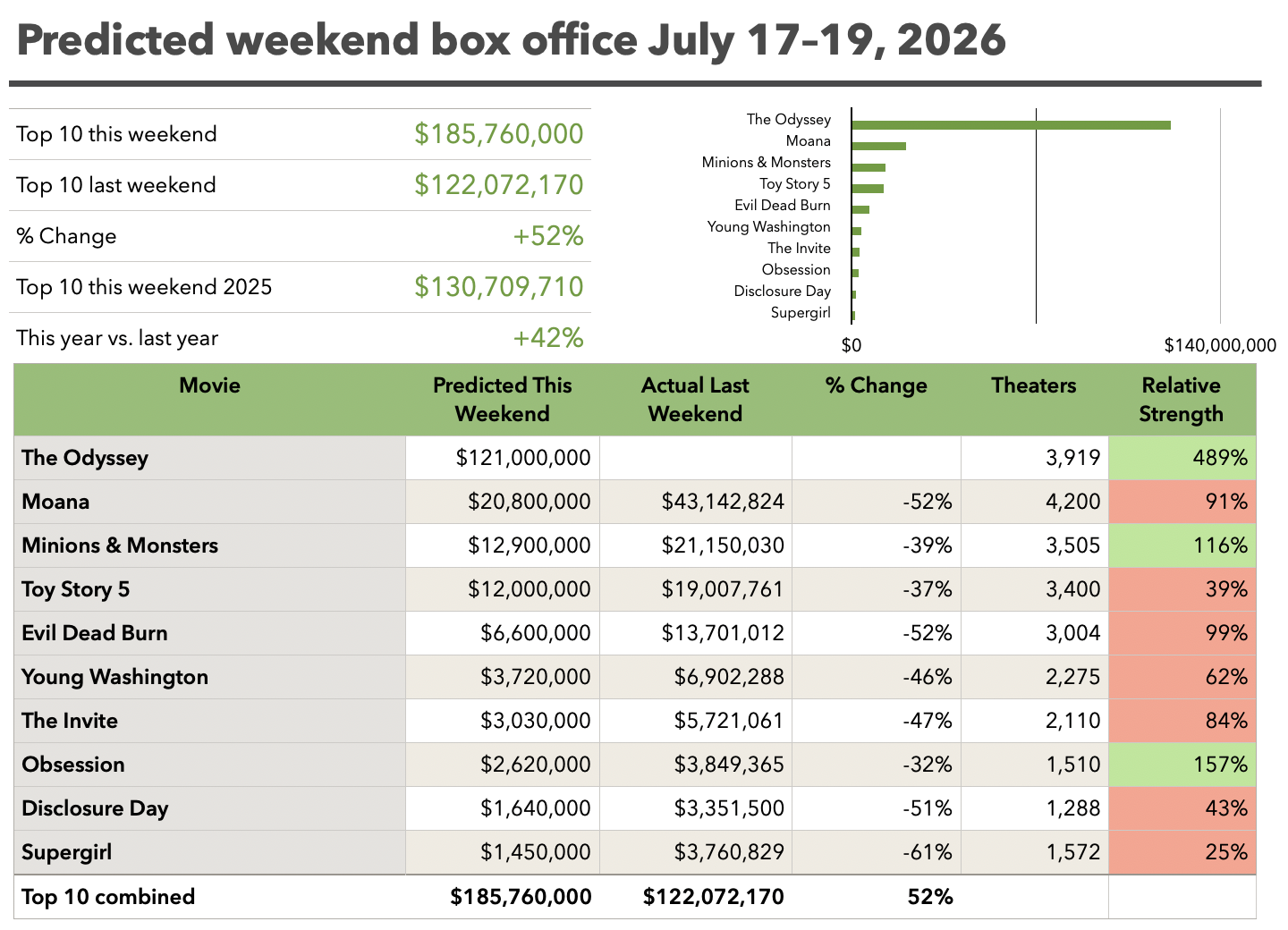Click Moana's 91% red strength cell
Image resolution: width=1288 pixels, height=930 pixels.
coord(1182,502)
